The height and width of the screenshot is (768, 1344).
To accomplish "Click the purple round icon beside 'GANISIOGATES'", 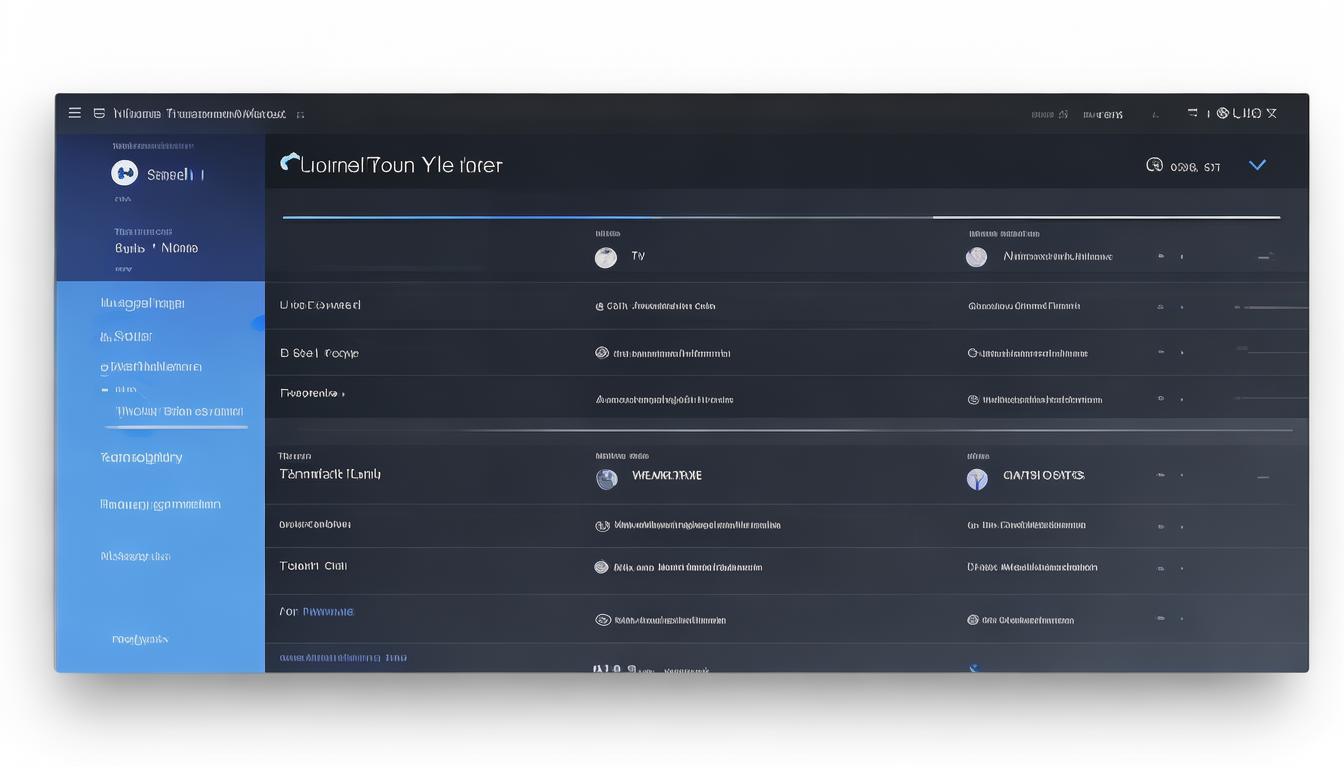I will (x=977, y=479).
